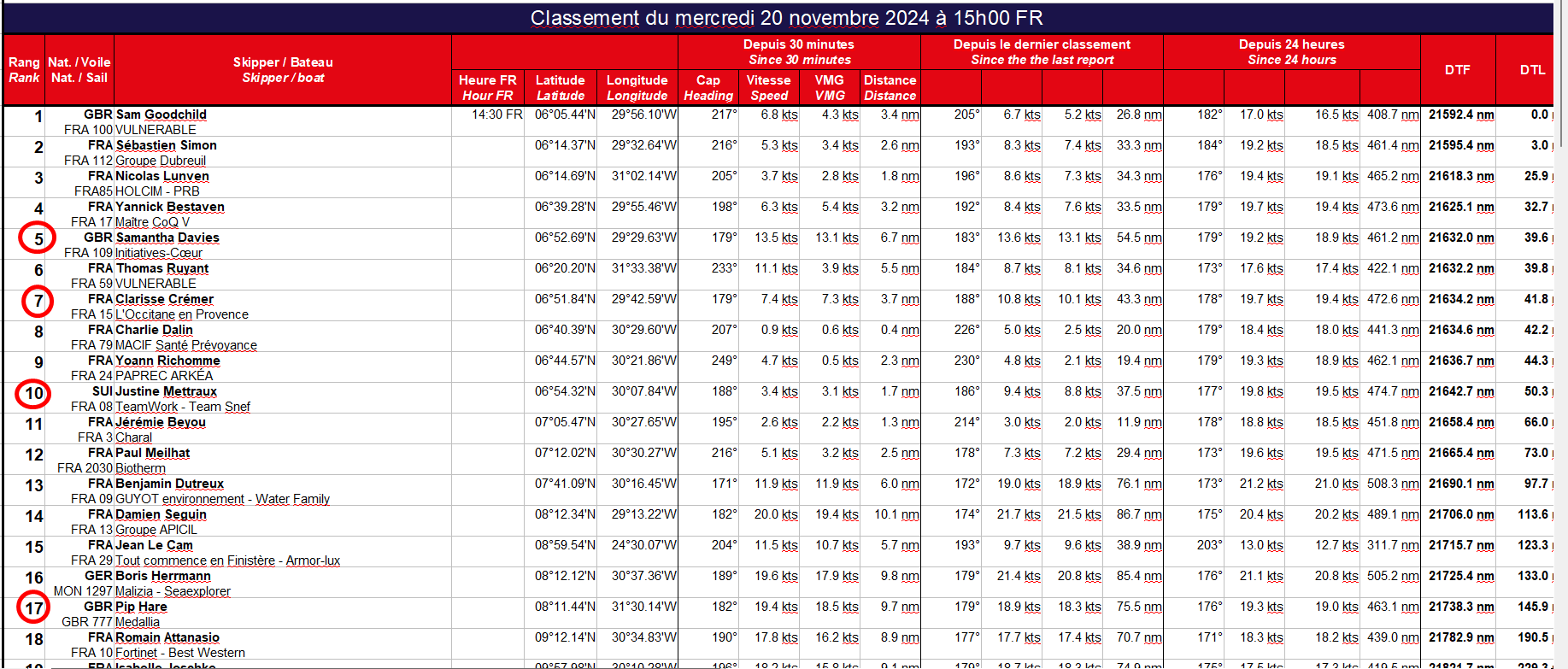Select Sam Goodchild's DTF value 21592.4 nm
The height and width of the screenshot is (669, 1568).
pos(1460,114)
